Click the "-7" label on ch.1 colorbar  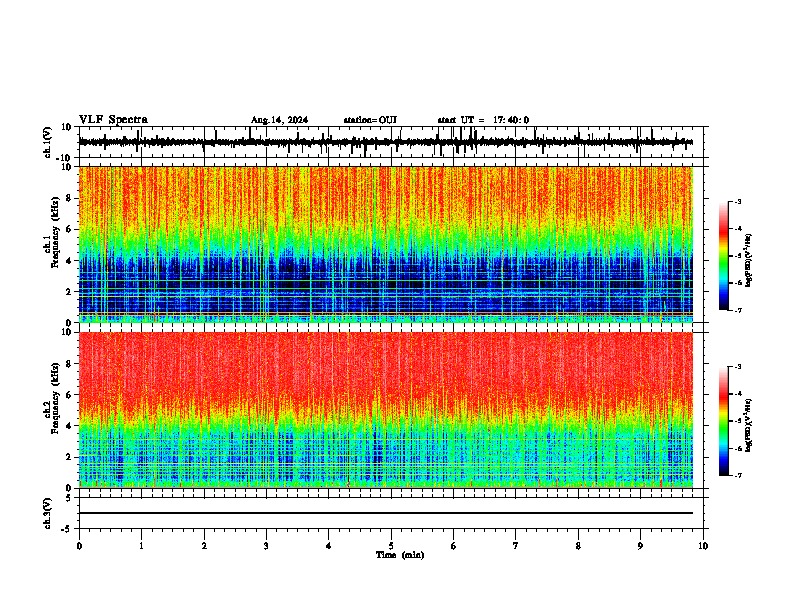tap(738, 310)
